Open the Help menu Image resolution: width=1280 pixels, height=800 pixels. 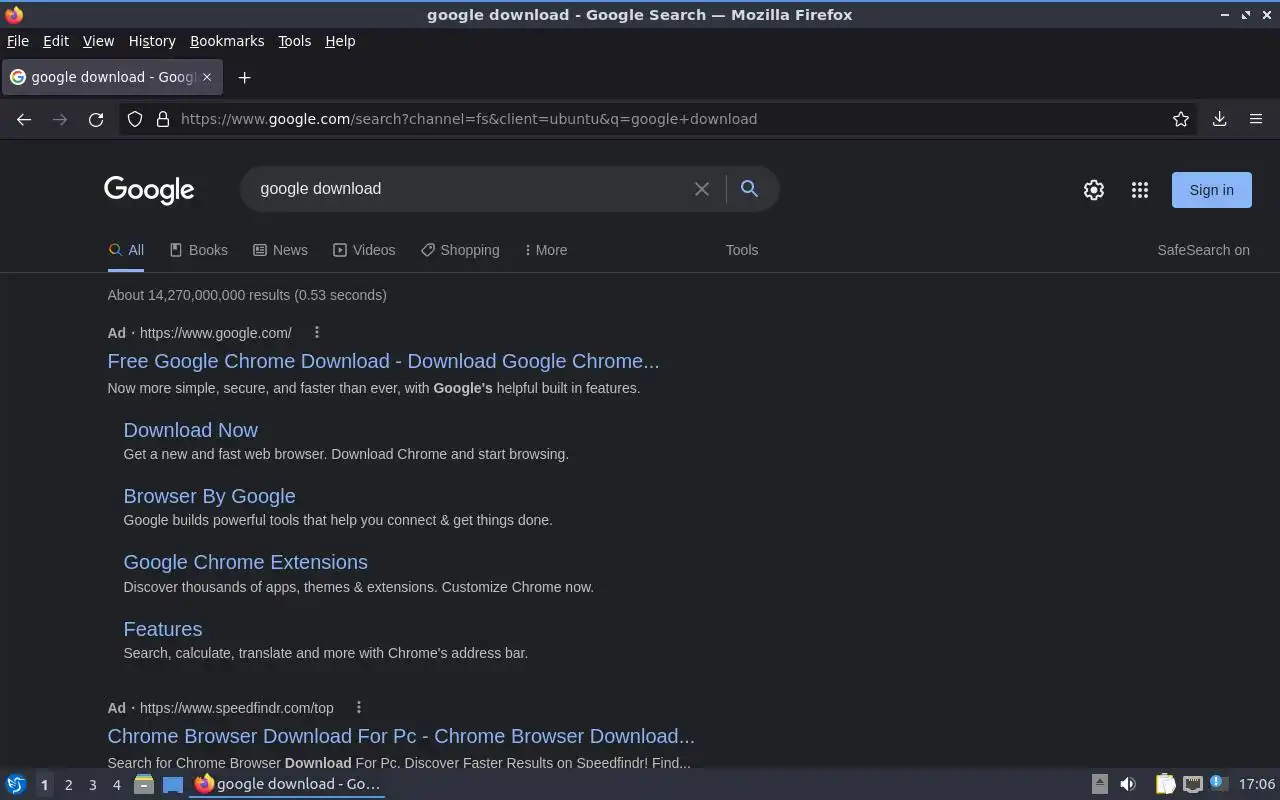[340, 41]
